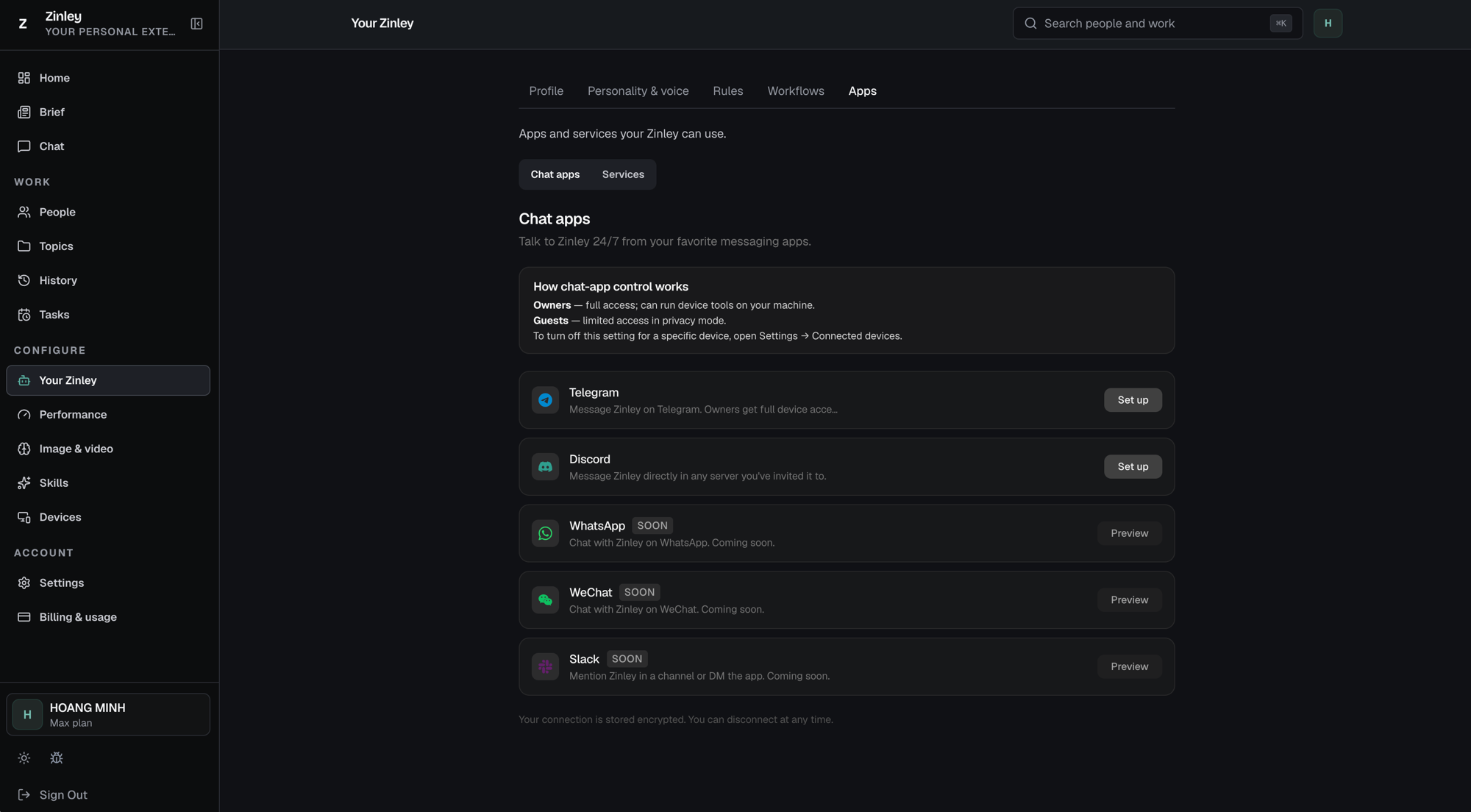Set up the Telegram chat app
Image resolution: width=1471 pixels, height=812 pixels.
click(1133, 400)
